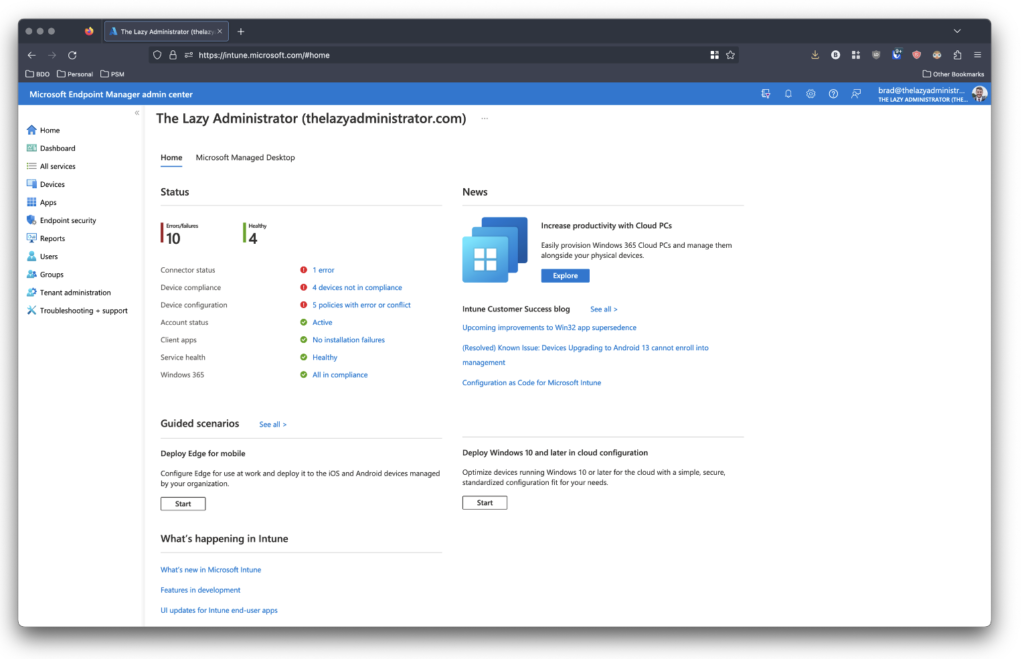Open PSM bookmarks folder
This screenshot has height=659, width=1024.
pyautogui.click(x=112, y=74)
